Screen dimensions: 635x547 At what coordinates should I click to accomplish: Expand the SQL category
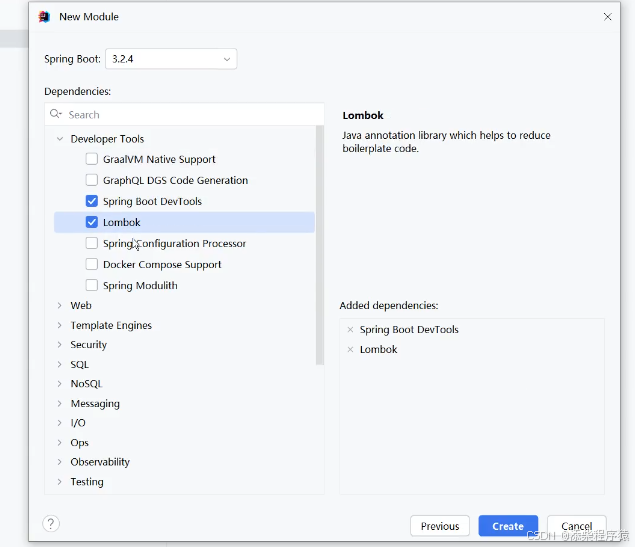tap(60, 364)
